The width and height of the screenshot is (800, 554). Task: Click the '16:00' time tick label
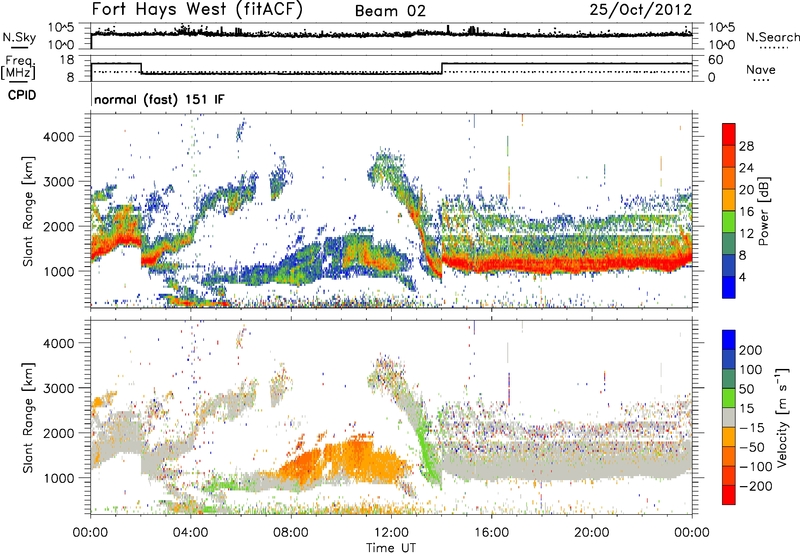[491, 533]
